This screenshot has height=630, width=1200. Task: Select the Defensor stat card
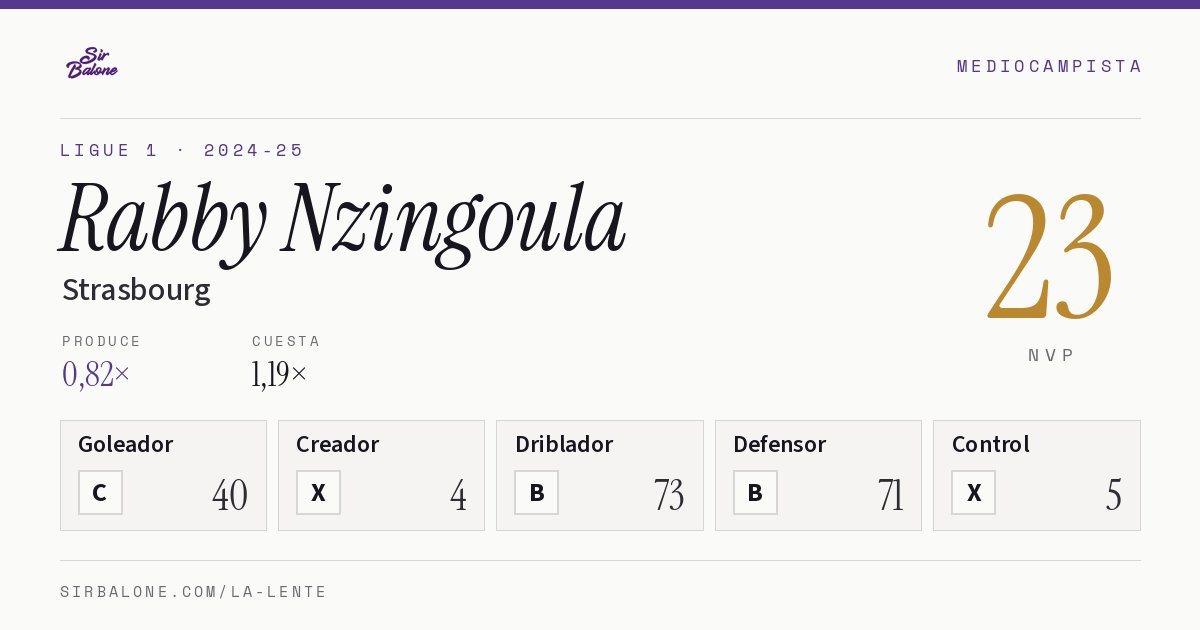click(x=818, y=475)
